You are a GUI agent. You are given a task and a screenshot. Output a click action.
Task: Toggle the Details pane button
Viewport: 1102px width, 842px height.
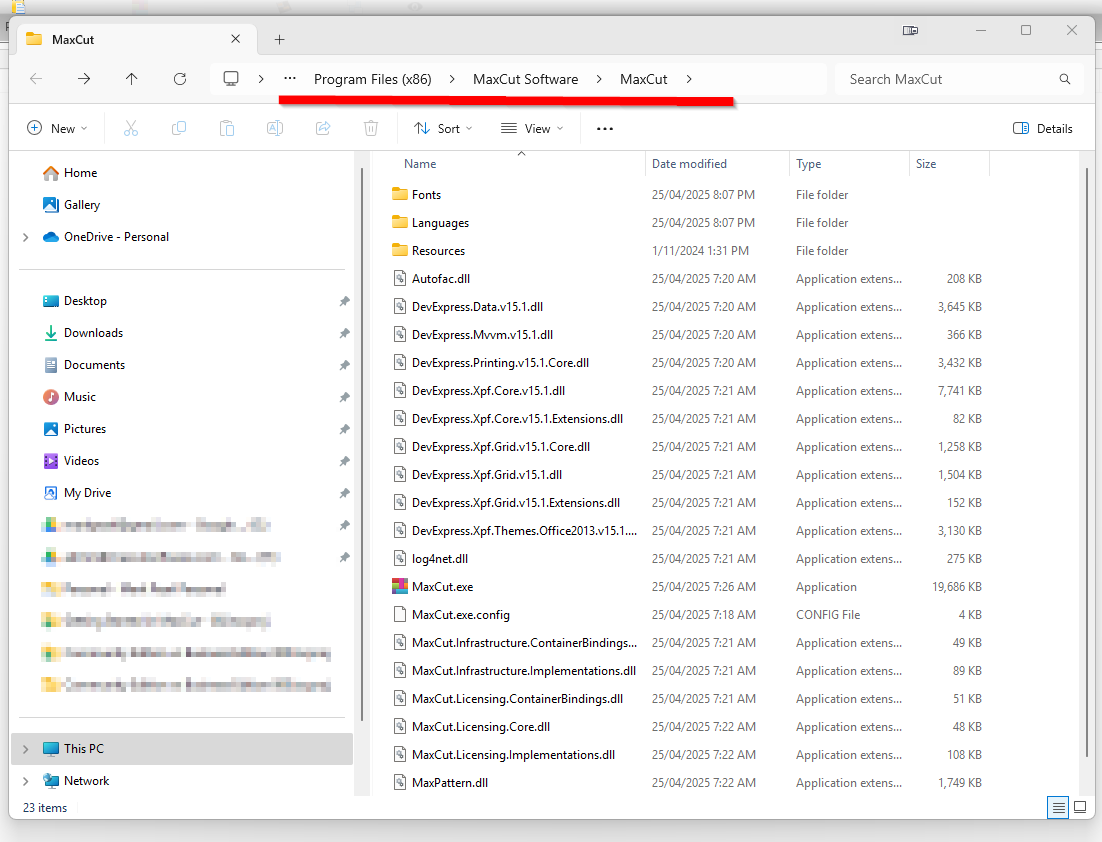[x=1043, y=128]
